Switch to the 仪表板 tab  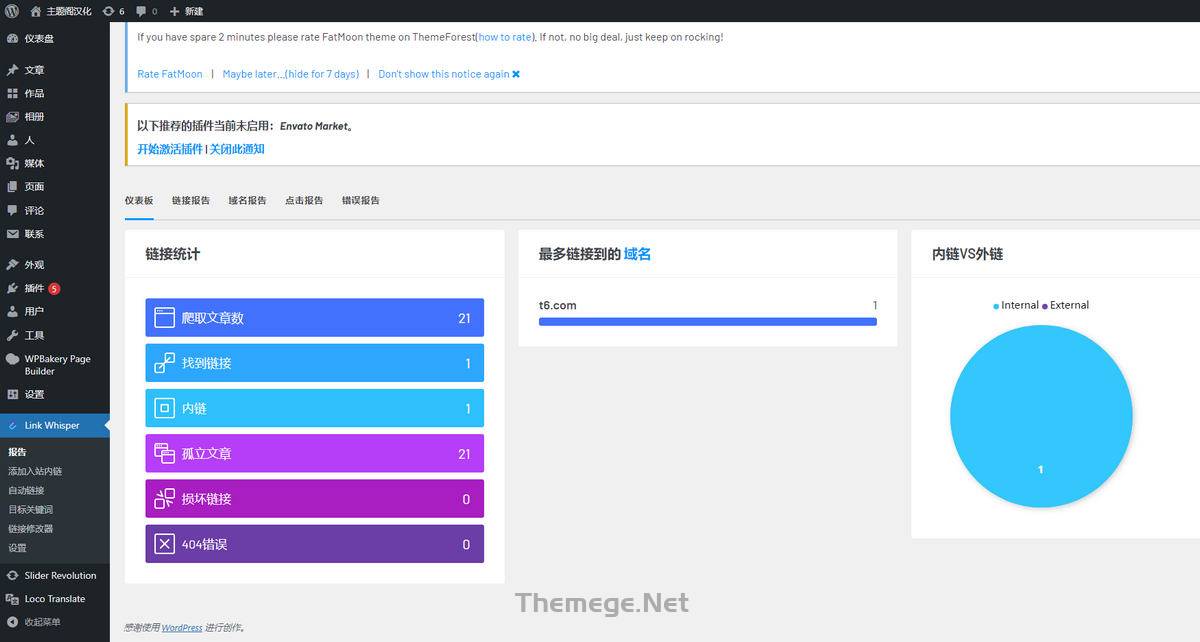[x=139, y=200]
